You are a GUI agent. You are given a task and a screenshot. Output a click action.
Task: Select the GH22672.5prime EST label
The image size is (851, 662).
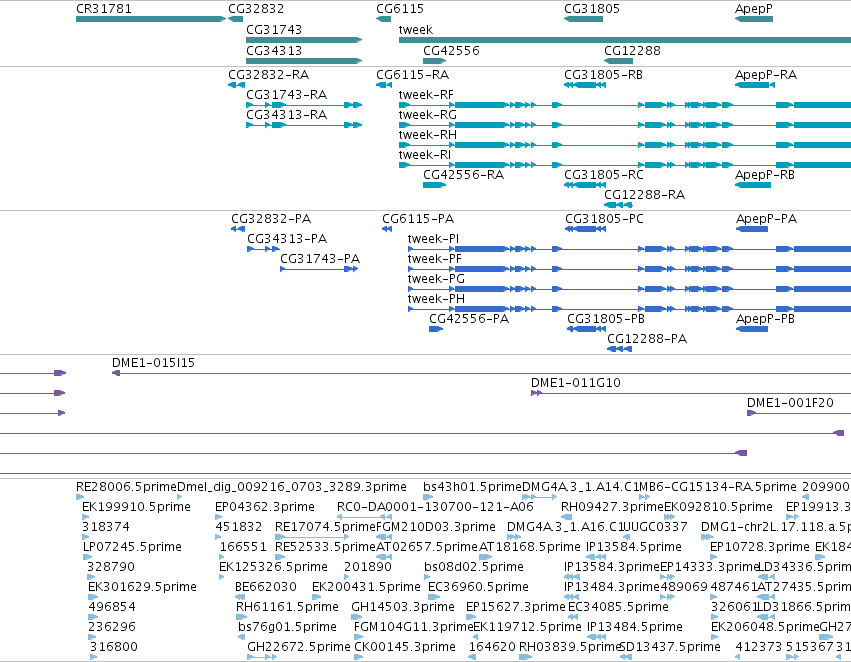pyautogui.click(x=299, y=647)
